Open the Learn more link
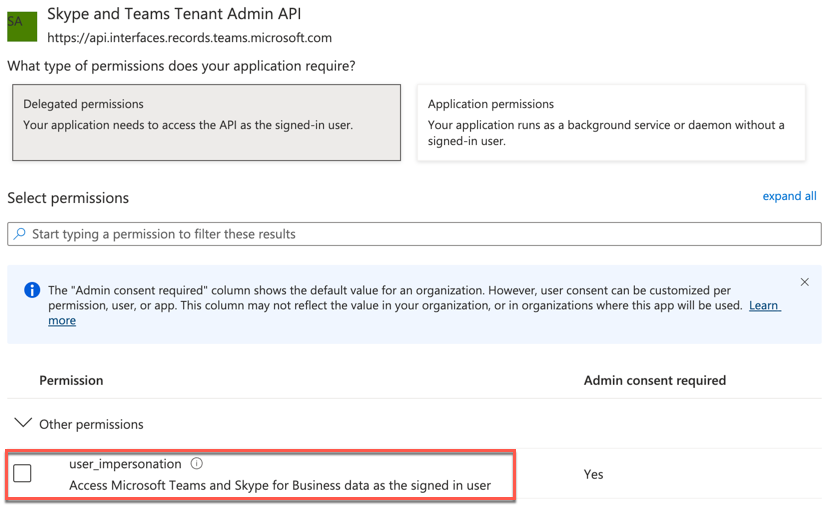This screenshot has width=835, height=505. tap(765, 306)
